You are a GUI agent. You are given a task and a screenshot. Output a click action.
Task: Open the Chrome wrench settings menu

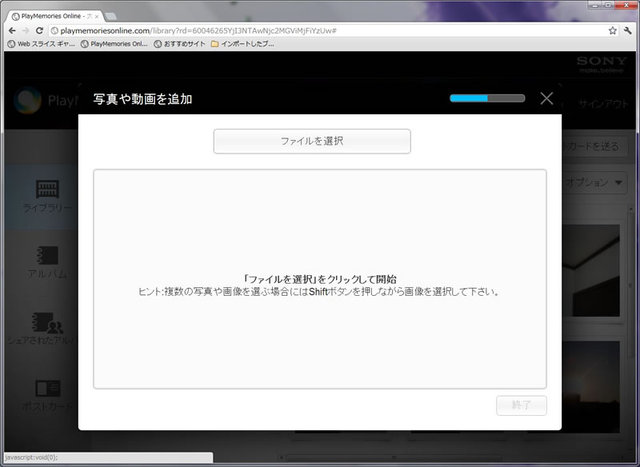coord(628,31)
